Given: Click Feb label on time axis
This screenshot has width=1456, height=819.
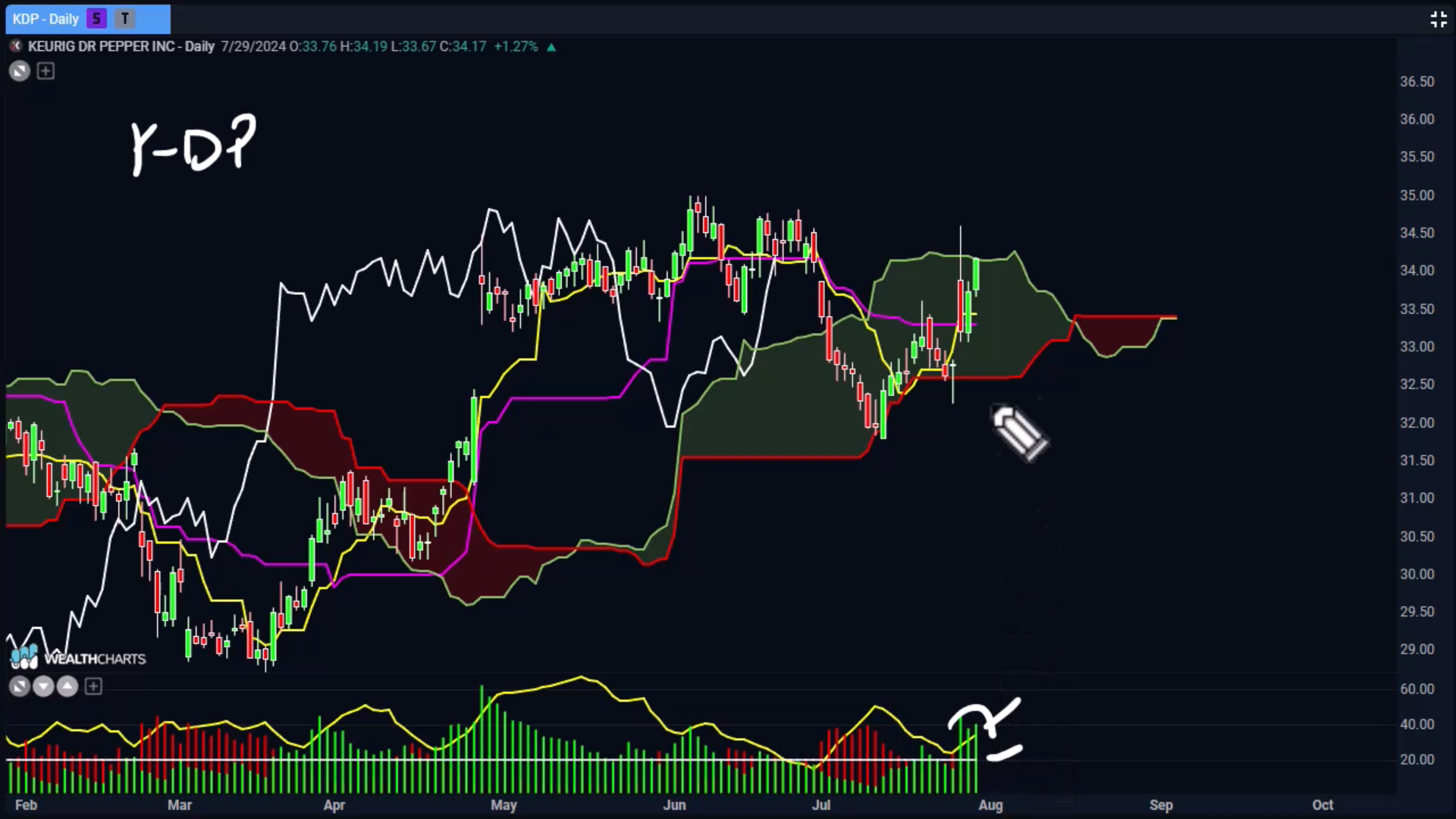Looking at the screenshot, I should click(x=26, y=805).
